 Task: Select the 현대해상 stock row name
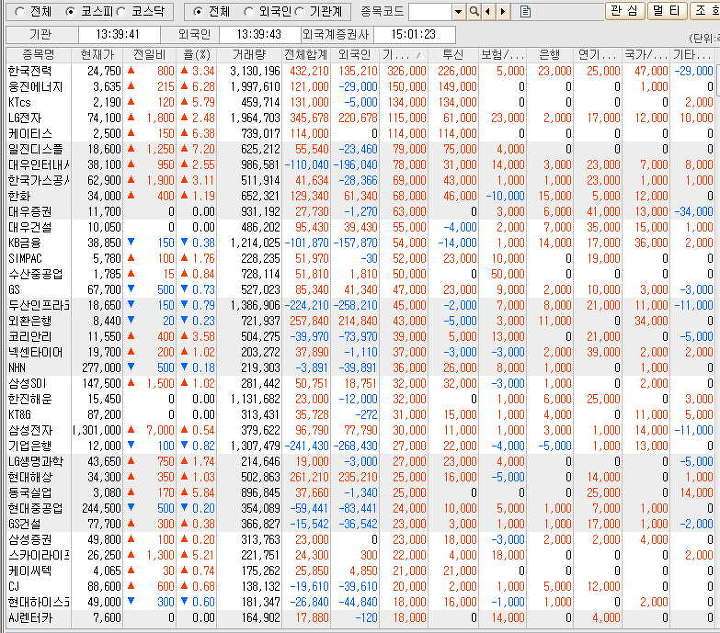point(30,477)
